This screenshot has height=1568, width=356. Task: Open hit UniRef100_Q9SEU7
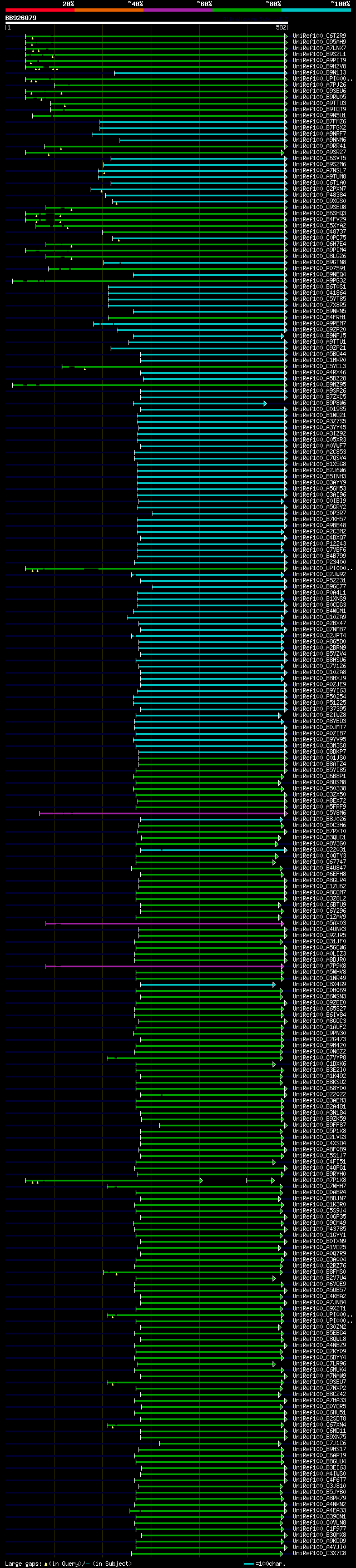click(319, 1382)
